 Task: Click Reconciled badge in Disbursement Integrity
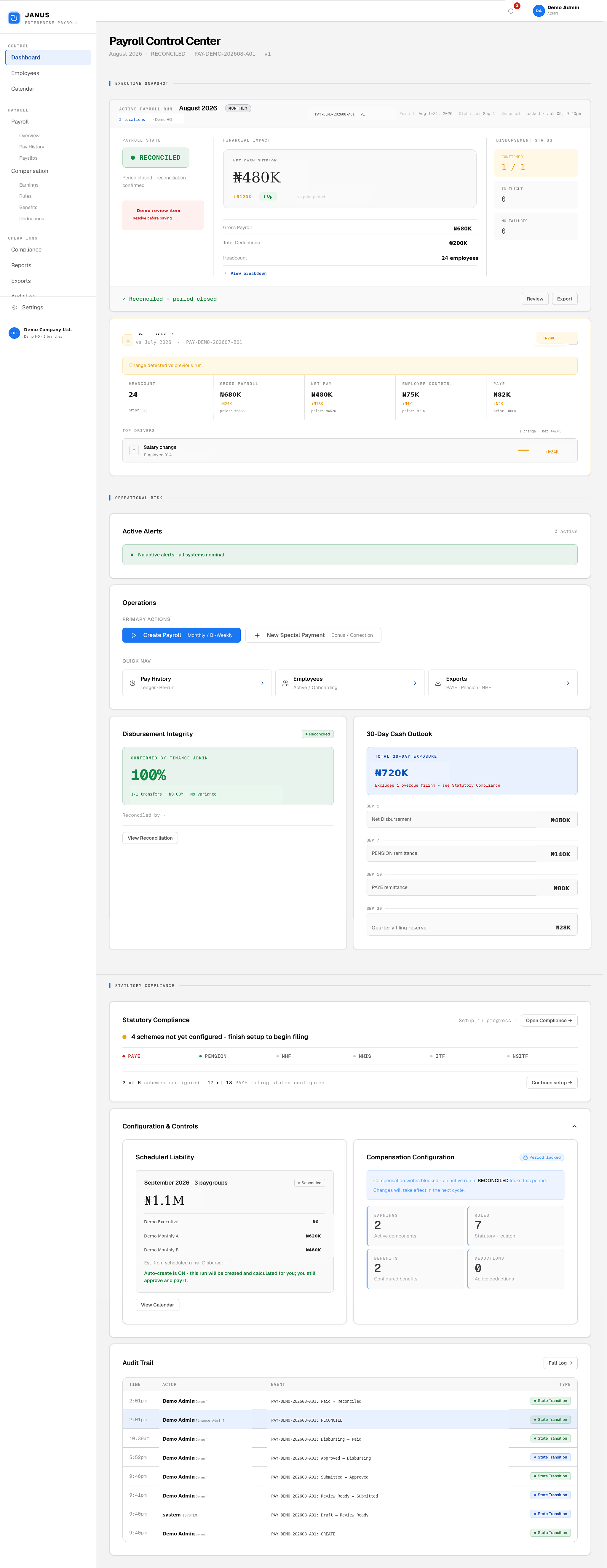click(318, 734)
